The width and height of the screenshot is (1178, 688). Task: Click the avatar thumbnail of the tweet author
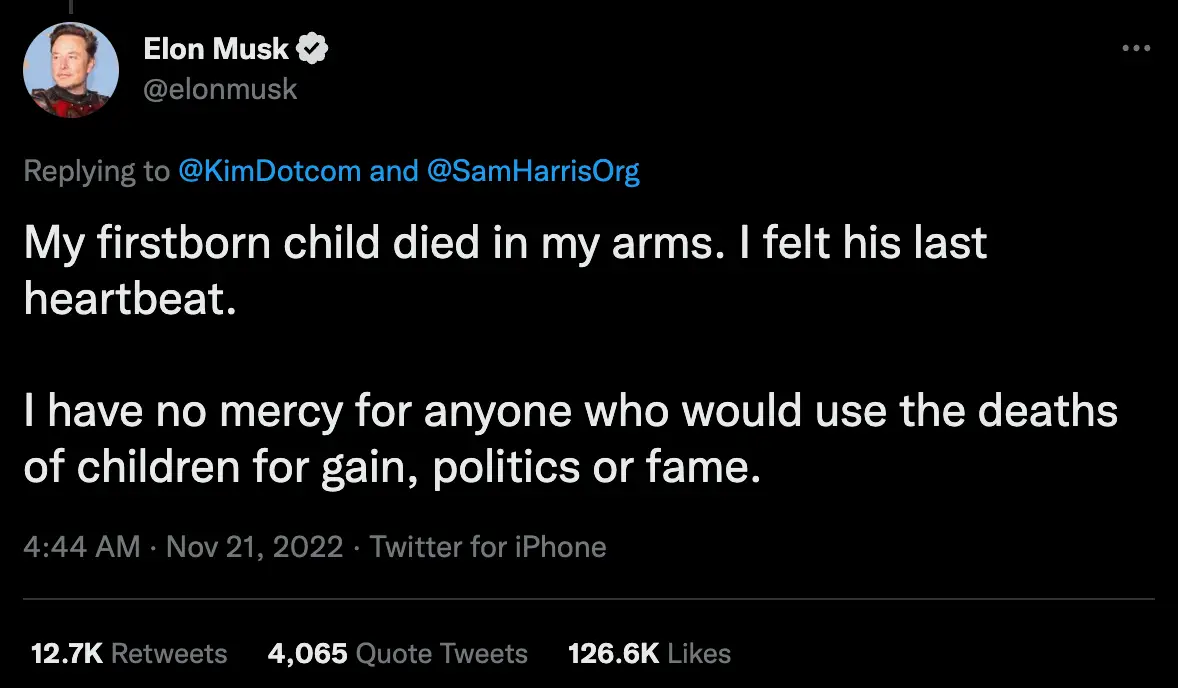(70, 69)
